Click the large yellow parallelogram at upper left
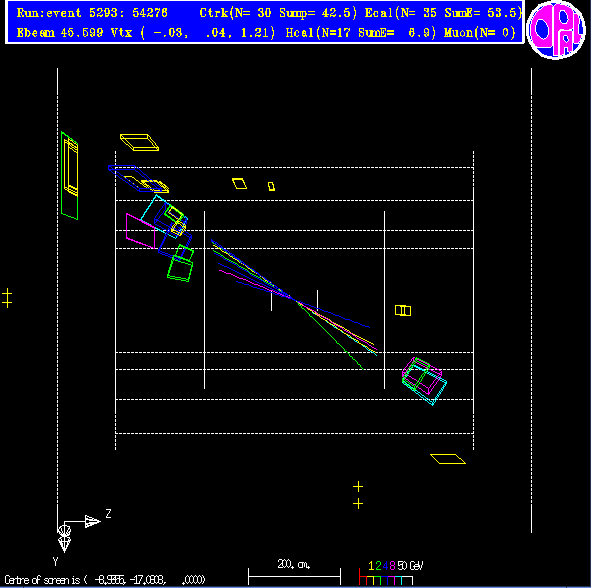The height and width of the screenshot is (588, 591). click(139, 142)
